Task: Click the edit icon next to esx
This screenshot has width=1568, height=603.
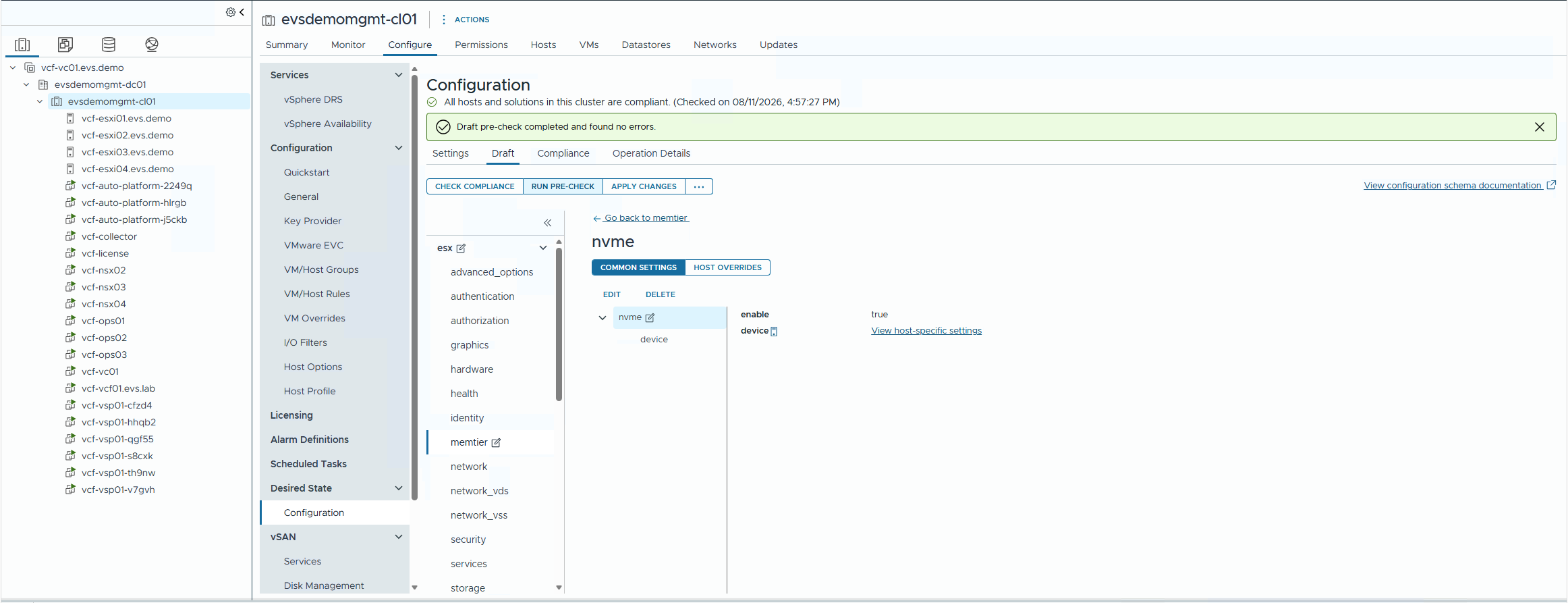Action: click(461, 248)
